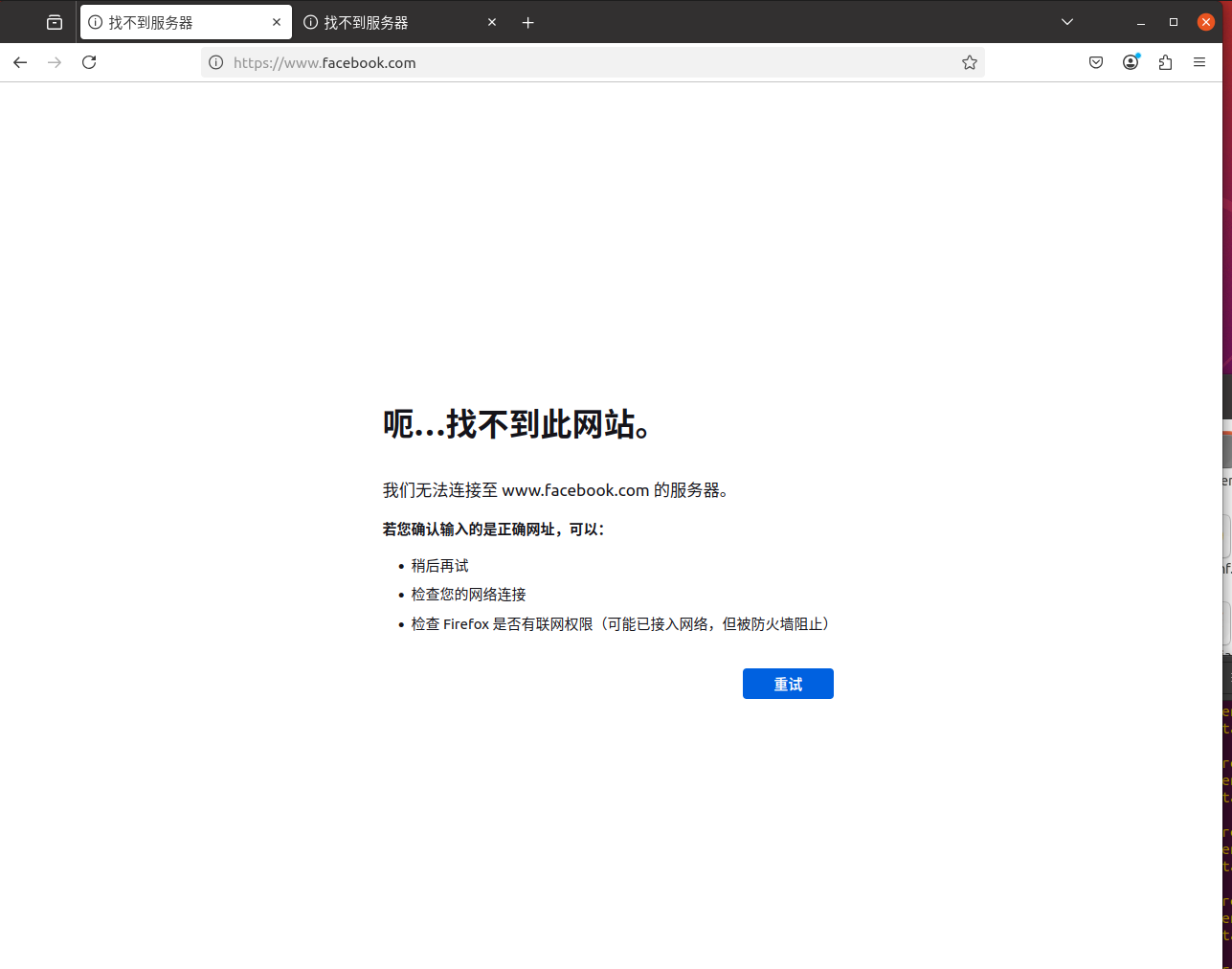This screenshot has width=1232, height=969.
Task: Open Firefox View in the tab bar
Action: [54, 22]
